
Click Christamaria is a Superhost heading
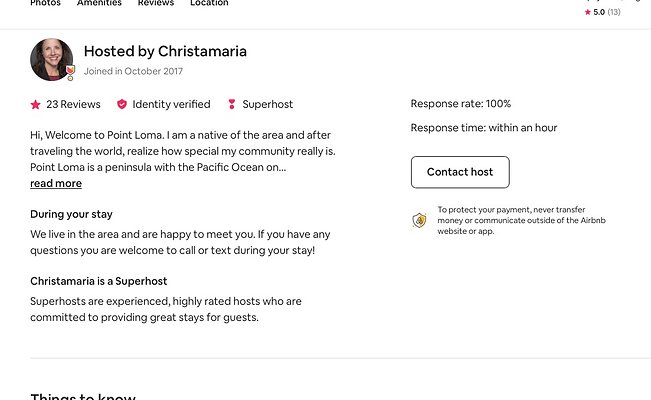pos(99,281)
